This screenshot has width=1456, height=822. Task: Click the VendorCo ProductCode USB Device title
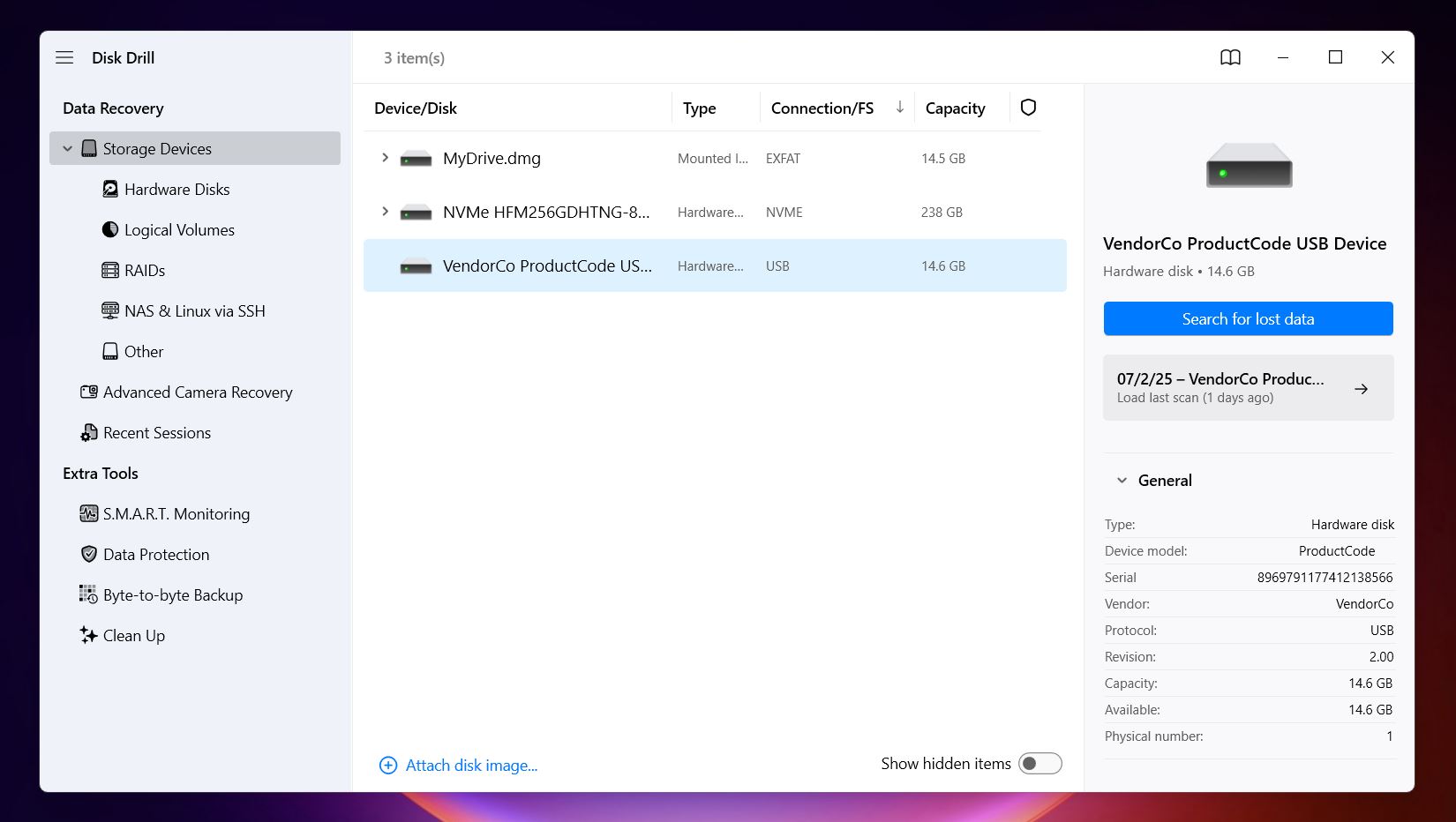(1244, 243)
